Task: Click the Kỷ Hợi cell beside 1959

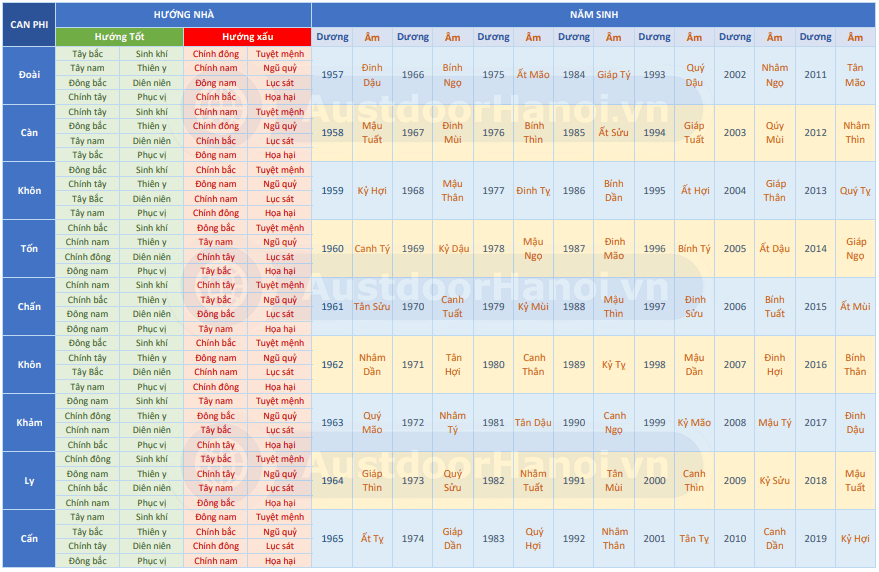Action: [372, 191]
